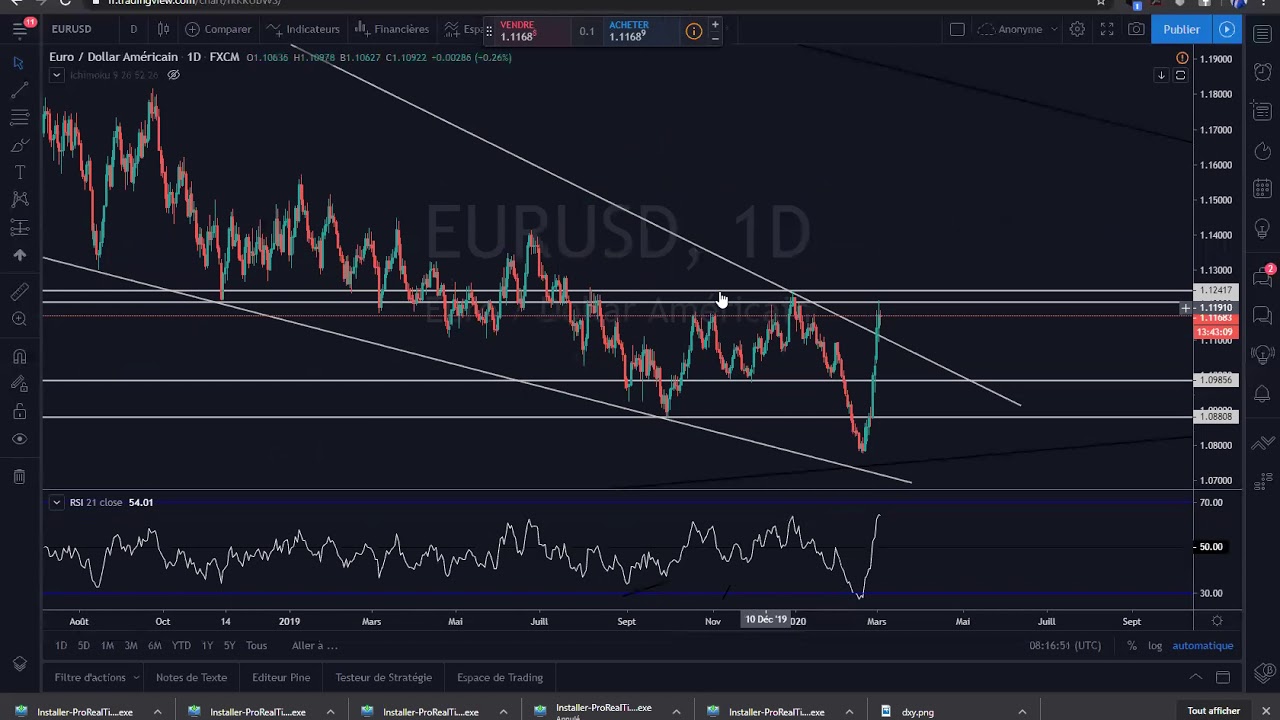Activate the zoom in tool

click(x=19, y=319)
